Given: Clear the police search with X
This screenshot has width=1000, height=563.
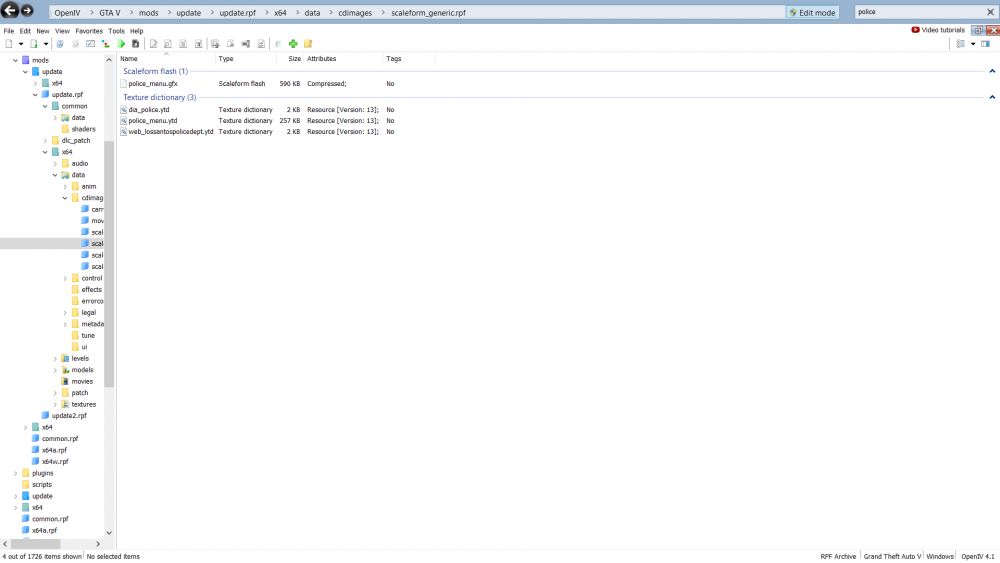Looking at the screenshot, I should 990,12.
